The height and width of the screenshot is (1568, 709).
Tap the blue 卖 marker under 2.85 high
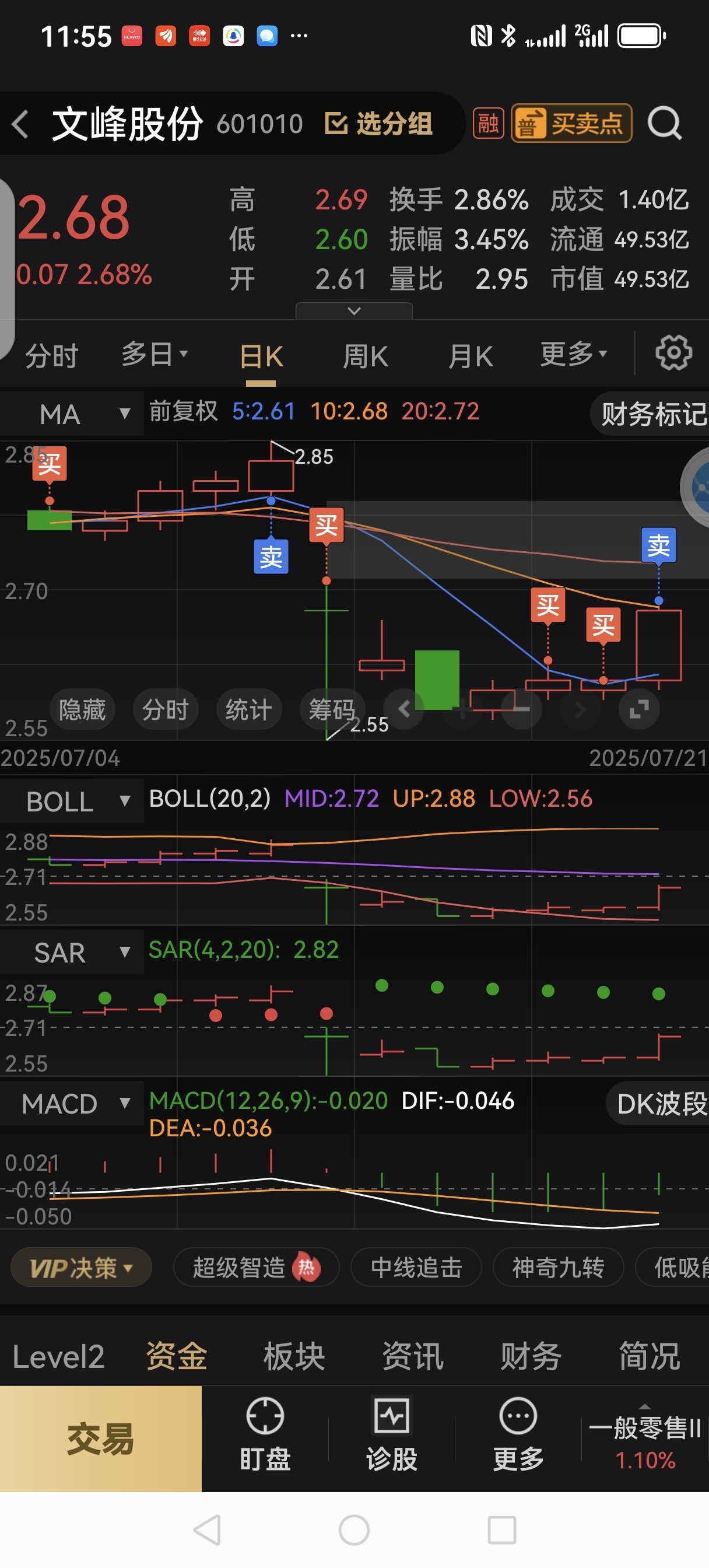(x=271, y=556)
